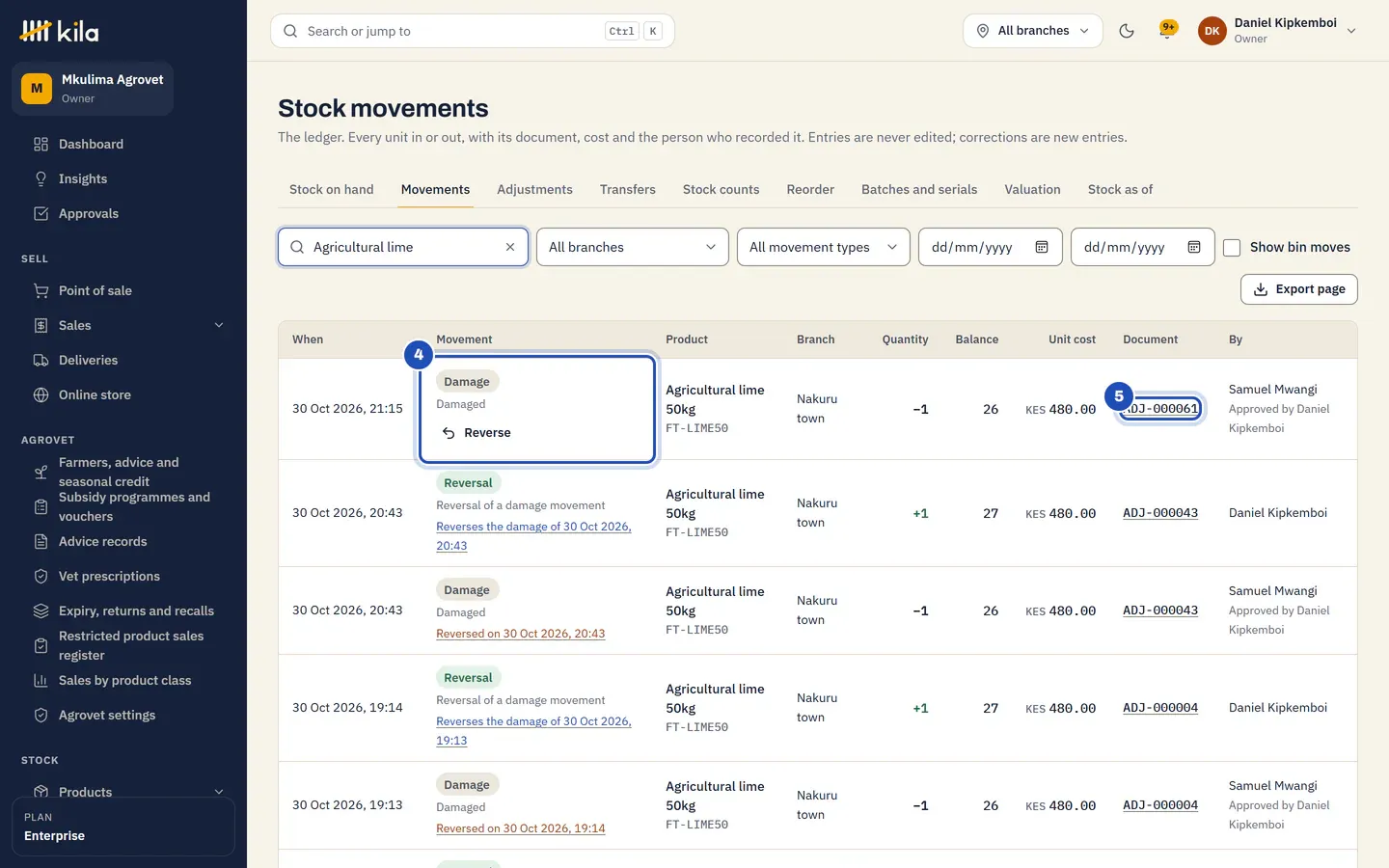Switch to Stock on hand tab
This screenshot has width=1389, height=868.
(x=332, y=190)
